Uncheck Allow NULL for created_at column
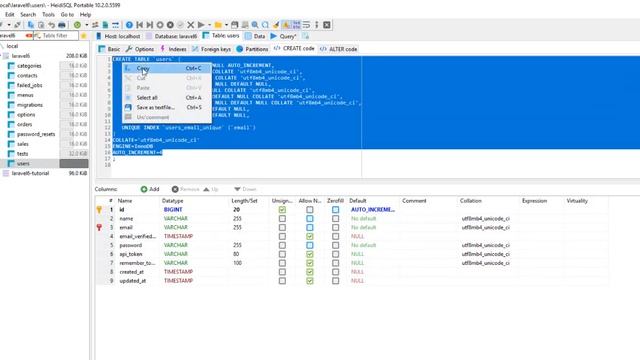Screen dimensions: 640x360 click(310, 272)
